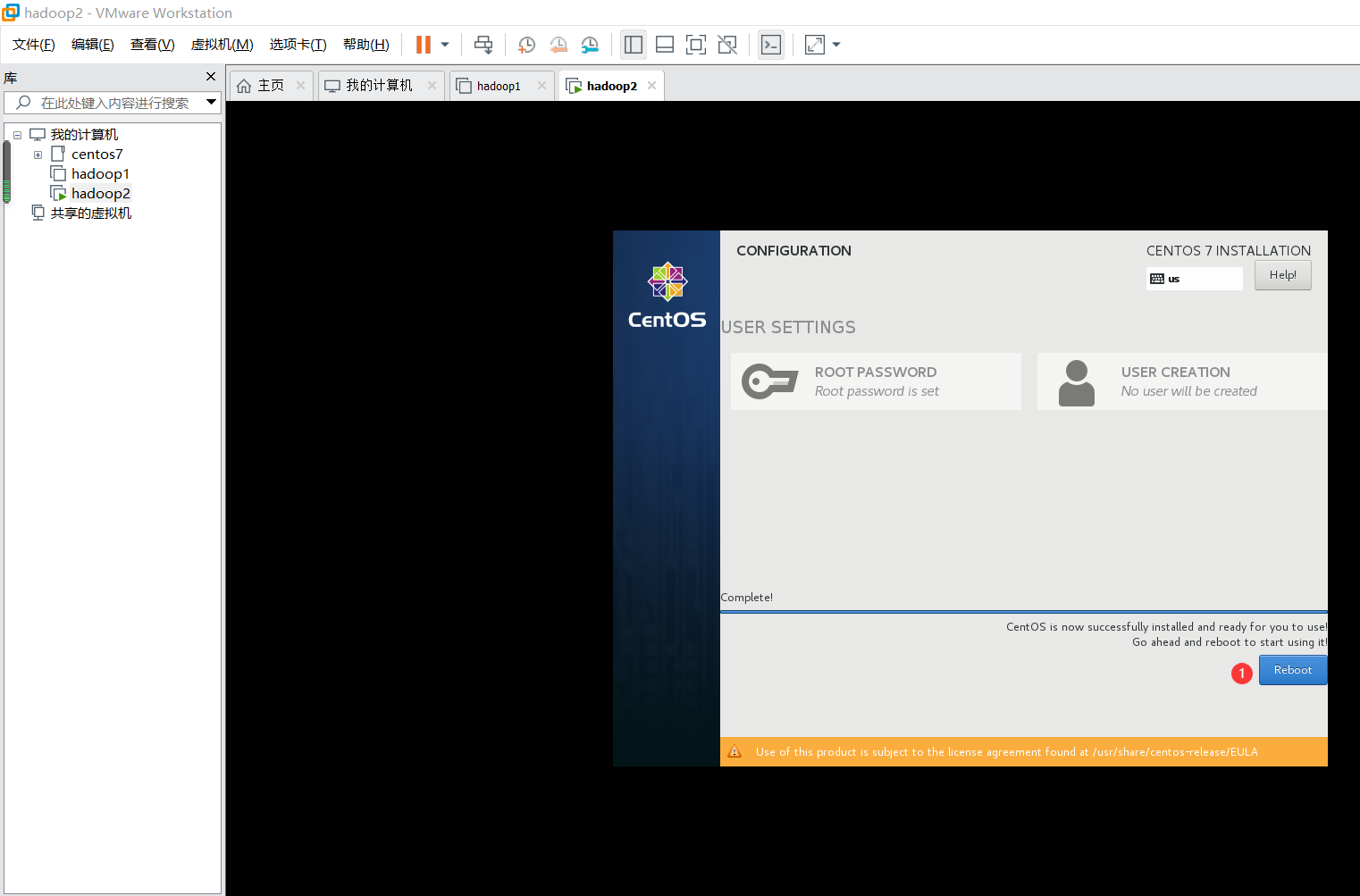
Task: Click the root password key icon
Action: click(x=769, y=381)
